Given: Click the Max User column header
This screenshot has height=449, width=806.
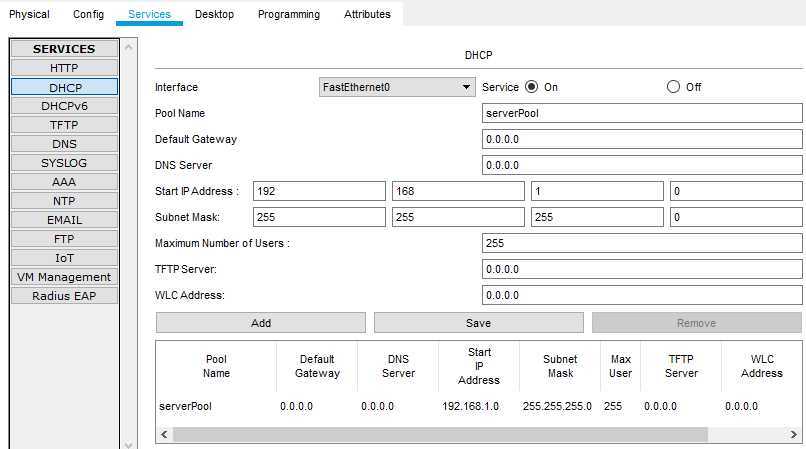Looking at the screenshot, I should coord(620,366).
